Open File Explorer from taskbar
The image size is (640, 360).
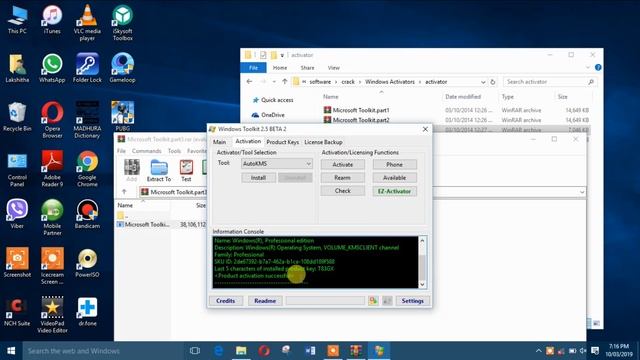point(241,351)
